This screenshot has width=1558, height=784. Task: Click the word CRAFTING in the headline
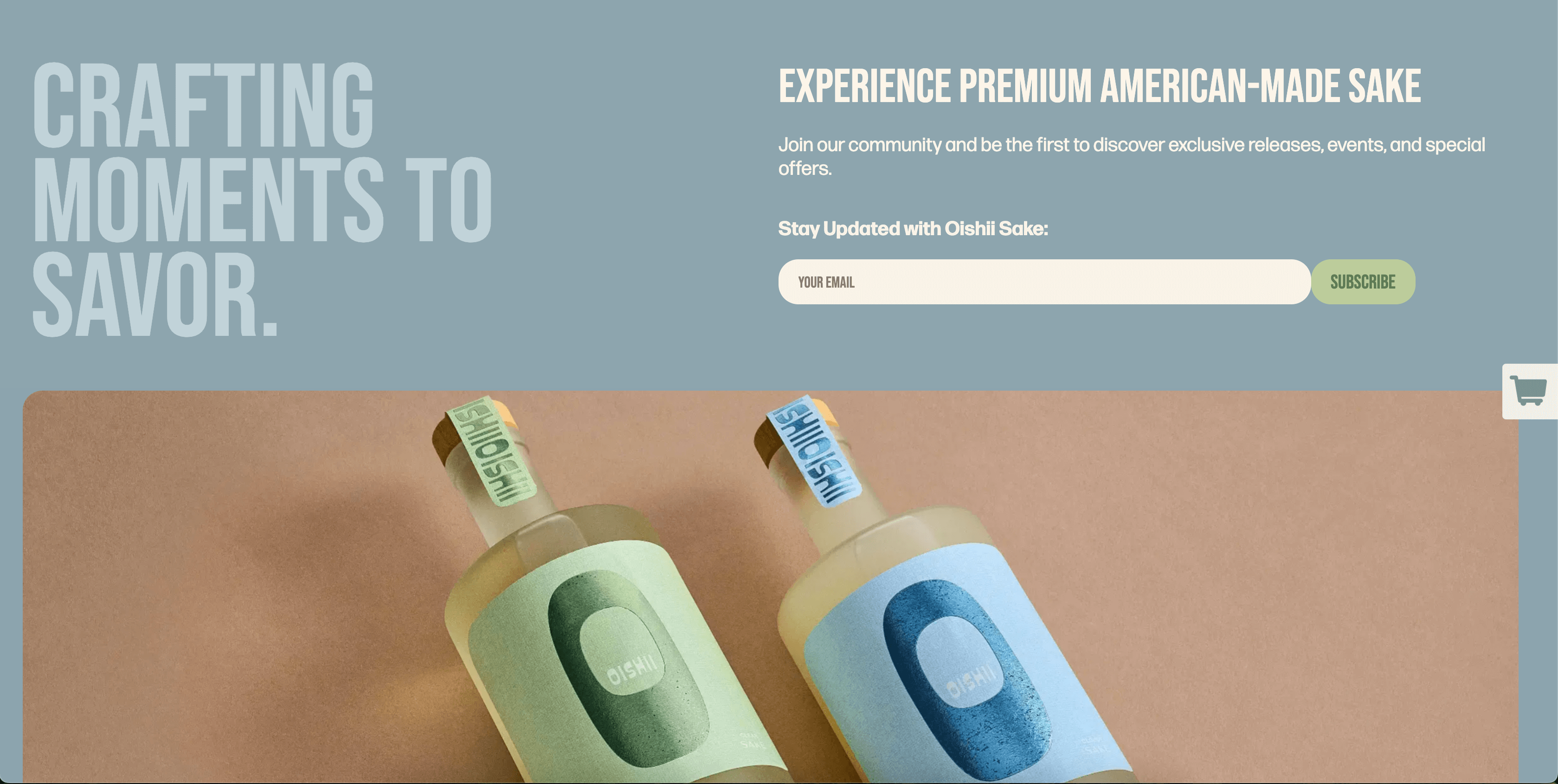point(203,105)
